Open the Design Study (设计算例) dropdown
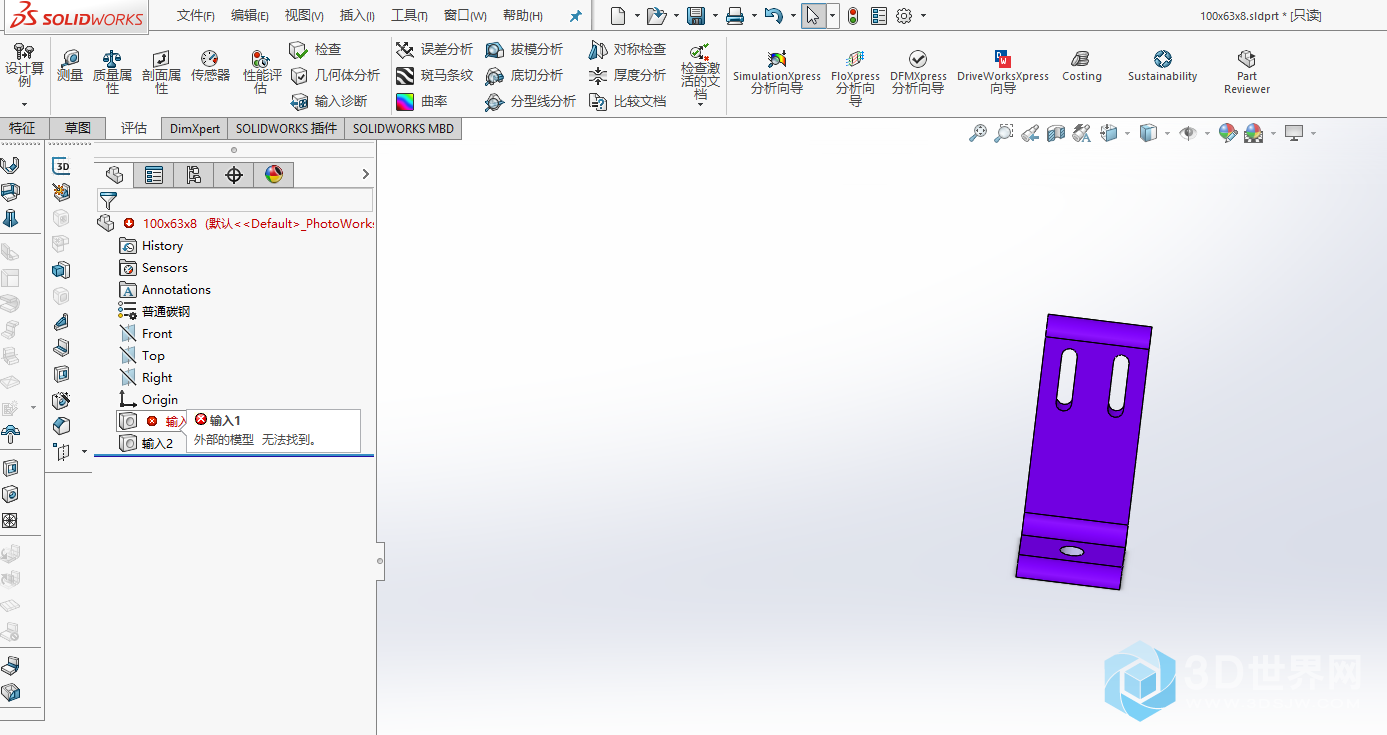The image size is (1387, 735). click(x=24, y=104)
